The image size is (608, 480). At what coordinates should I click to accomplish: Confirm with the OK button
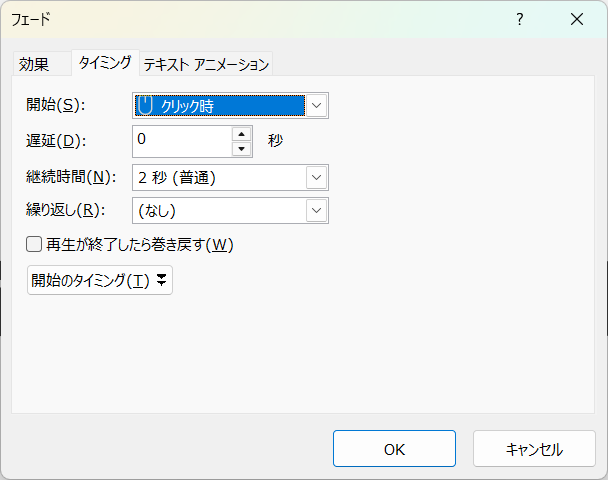394,449
